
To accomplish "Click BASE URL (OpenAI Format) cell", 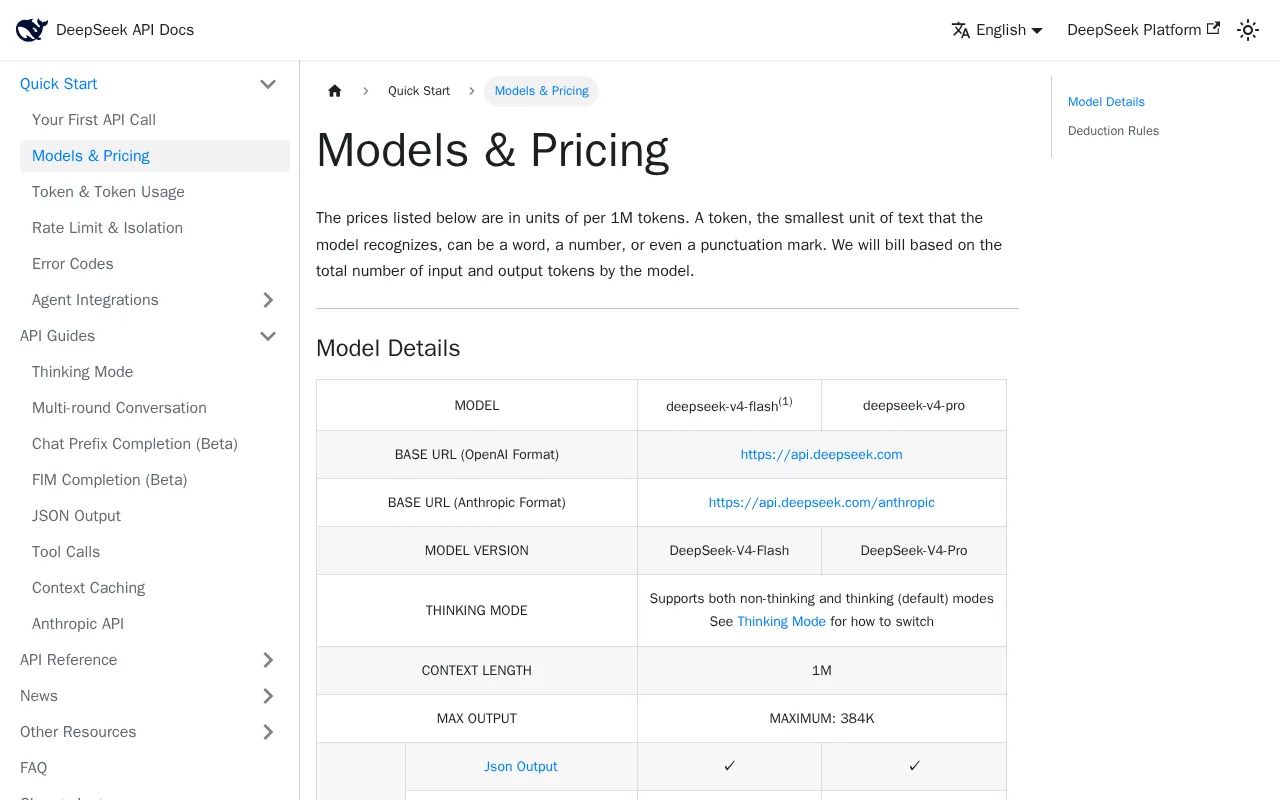I will [477, 454].
